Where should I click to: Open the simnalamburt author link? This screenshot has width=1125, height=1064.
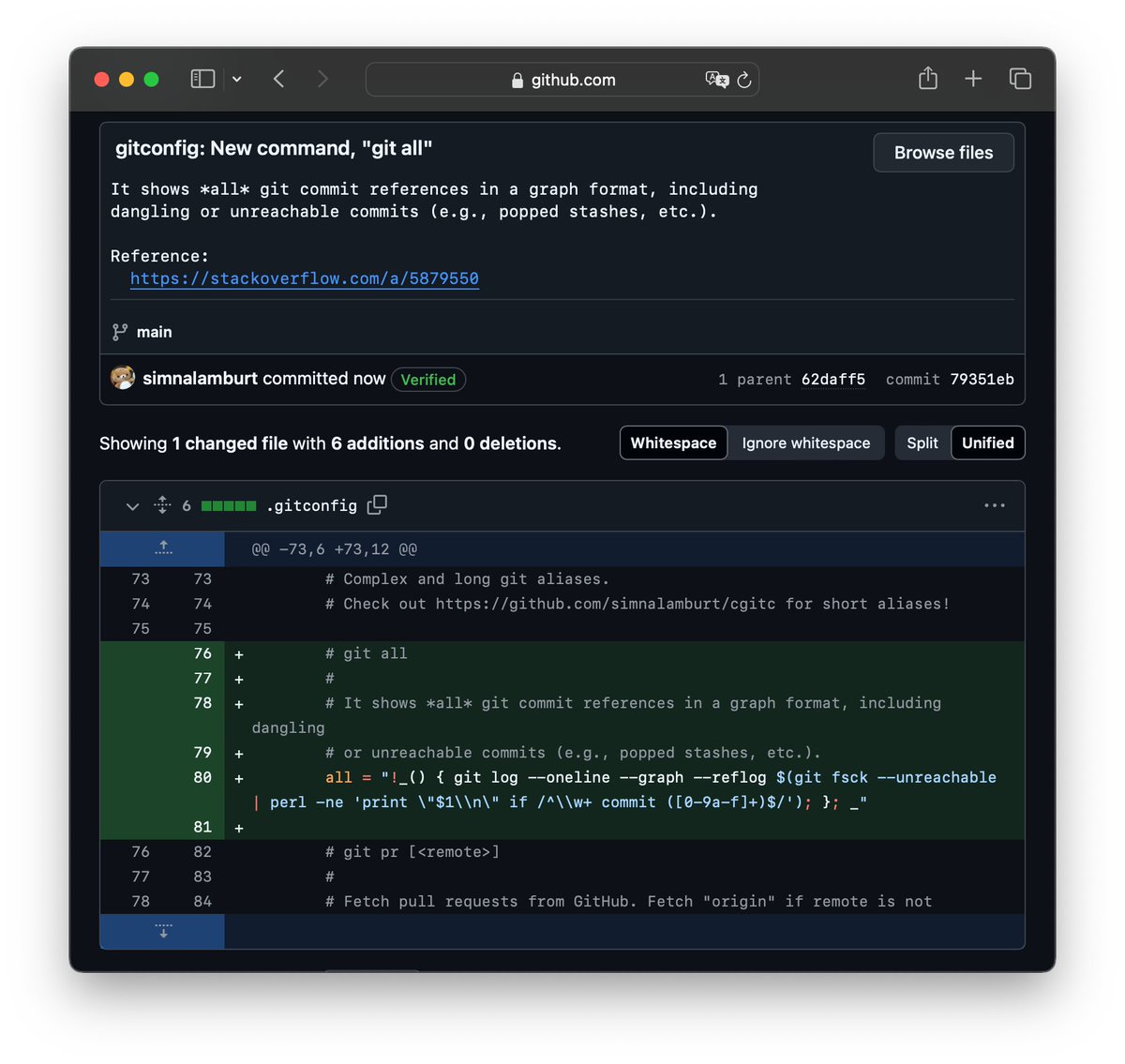[200, 379]
